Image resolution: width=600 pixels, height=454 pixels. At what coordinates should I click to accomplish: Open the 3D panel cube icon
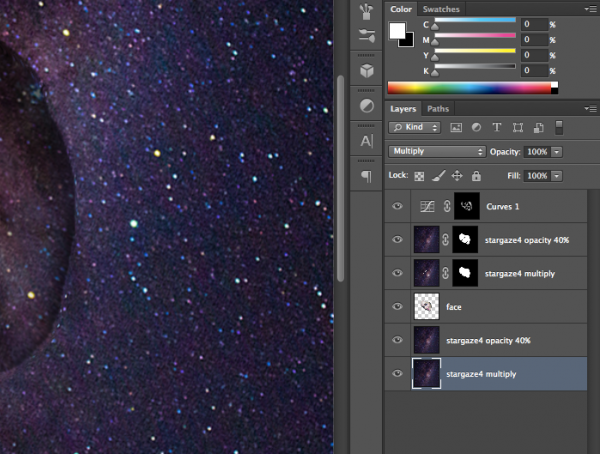click(366, 72)
